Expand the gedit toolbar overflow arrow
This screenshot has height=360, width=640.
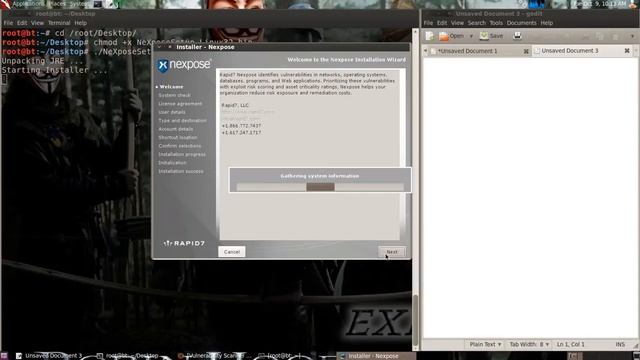pos(632,36)
